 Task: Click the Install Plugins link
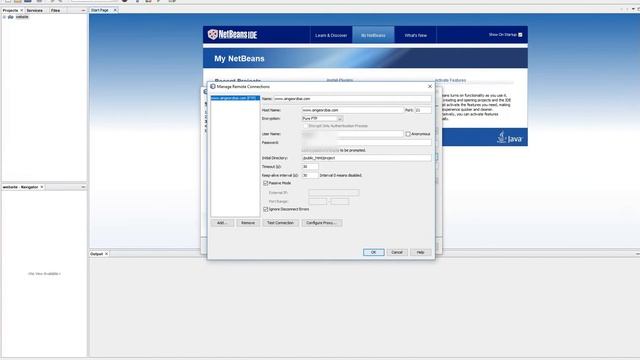click(x=340, y=80)
